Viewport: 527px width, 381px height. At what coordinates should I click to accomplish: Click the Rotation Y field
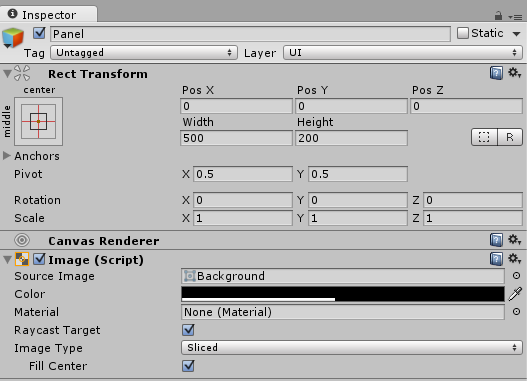[x=358, y=200]
